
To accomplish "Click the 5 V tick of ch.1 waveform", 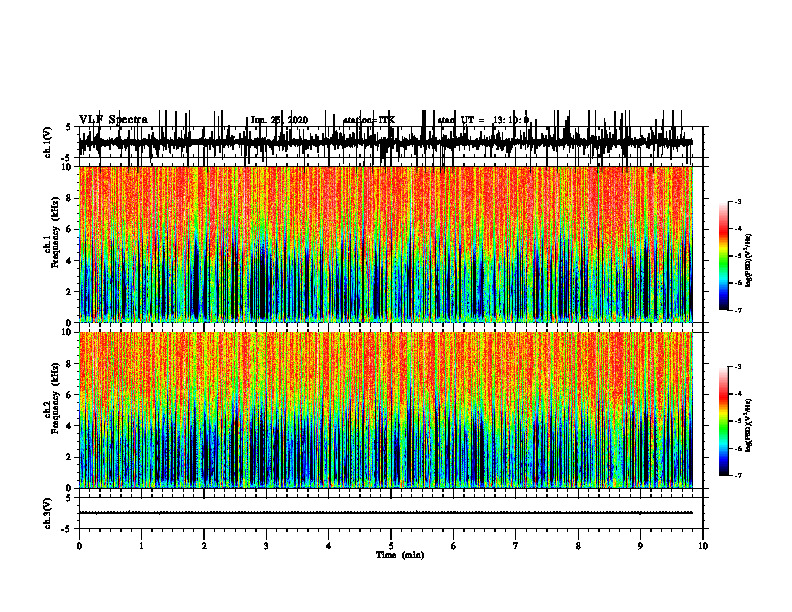I will (x=68, y=127).
